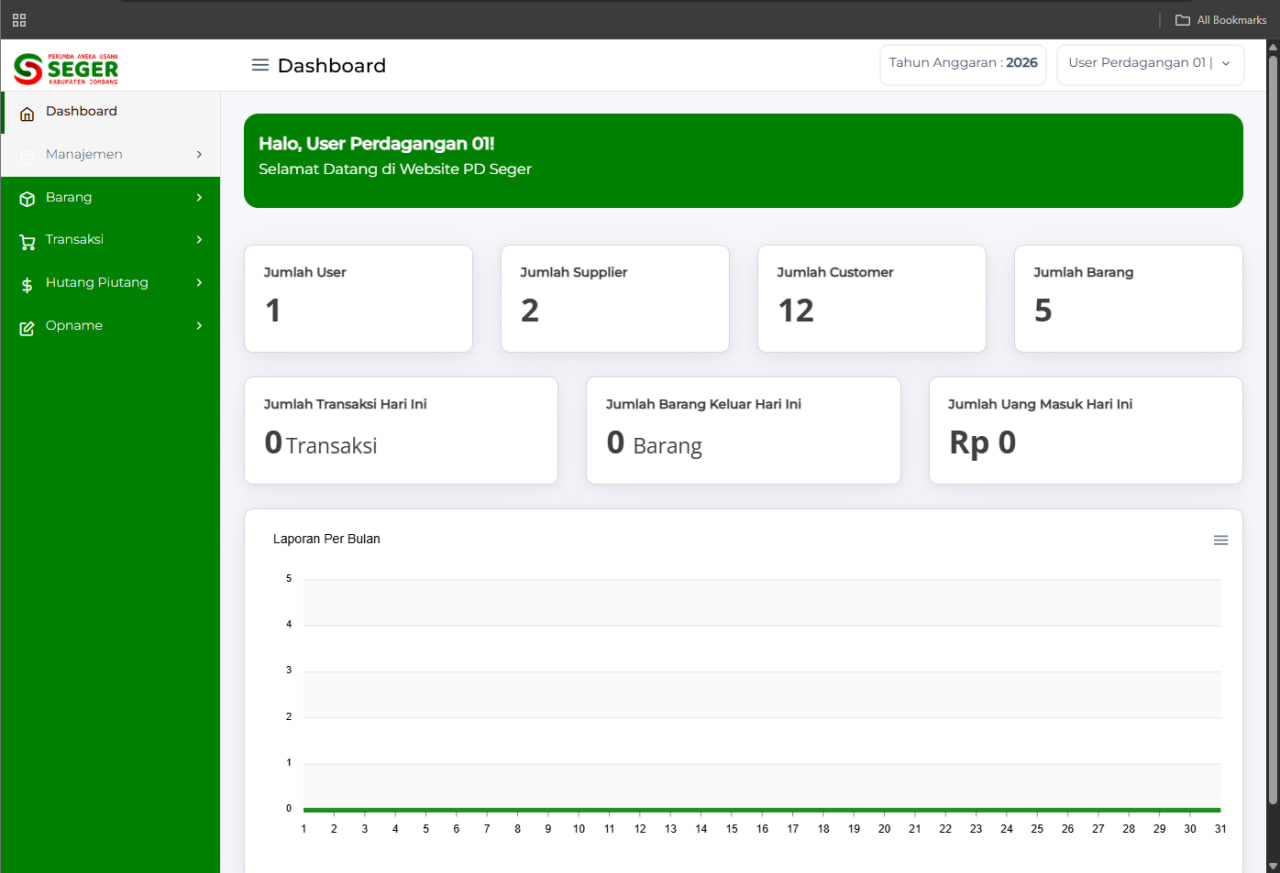The image size is (1280, 873).
Task: Toggle the sidebar with the hamburger icon
Action: [260, 65]
